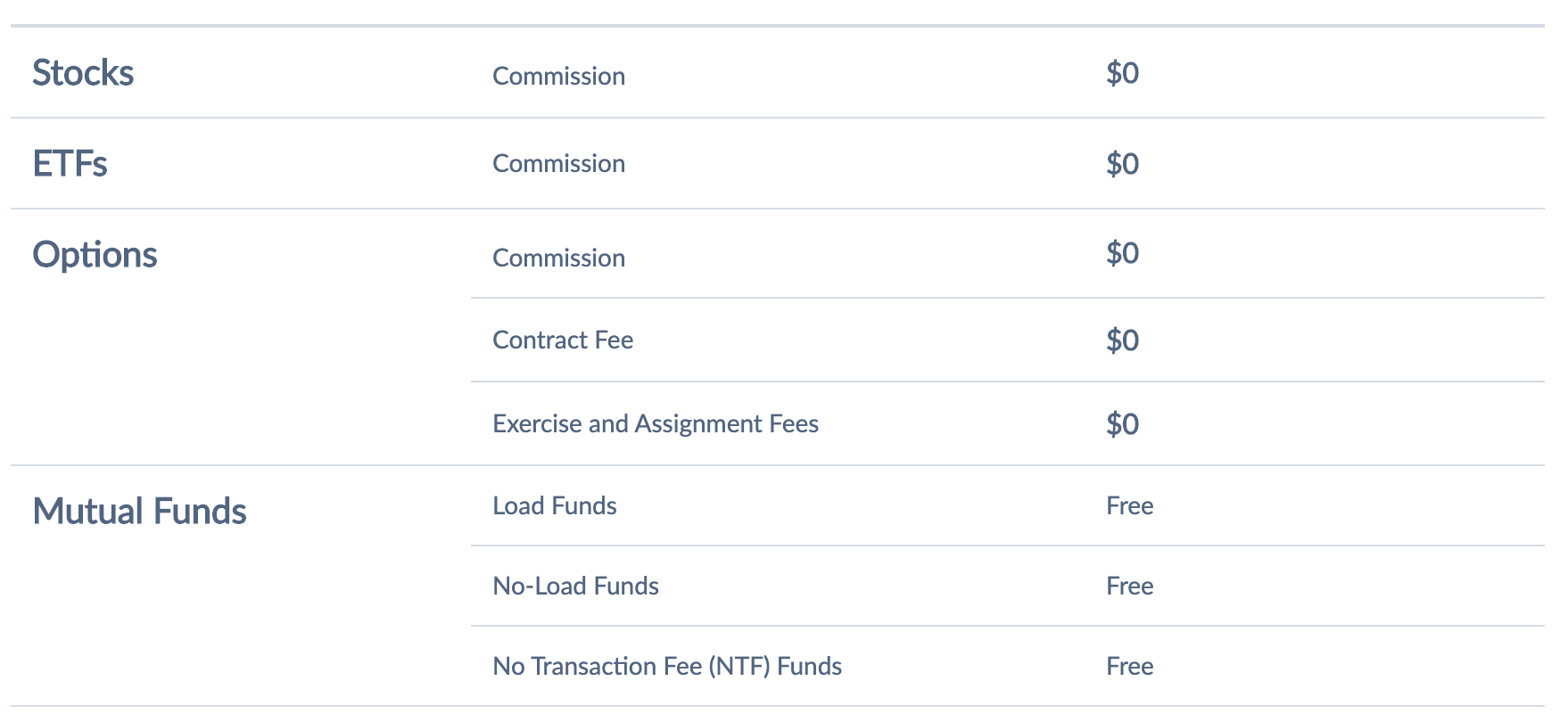1568x722 pixels.
Task: Select $0 Exercise and Assignment Fees value
Action: 1122,424
